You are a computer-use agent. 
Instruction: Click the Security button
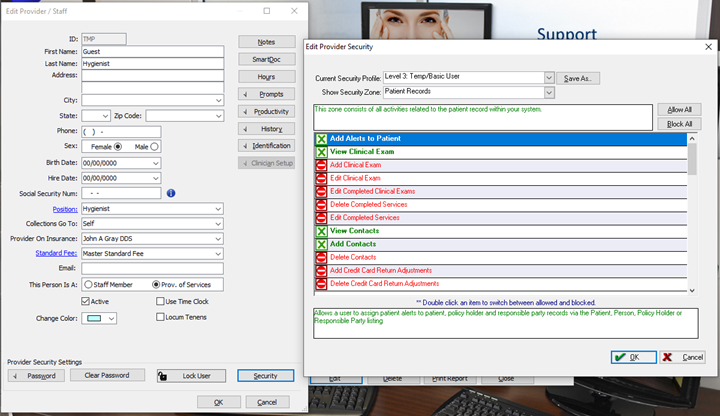[x=265, y=376]
